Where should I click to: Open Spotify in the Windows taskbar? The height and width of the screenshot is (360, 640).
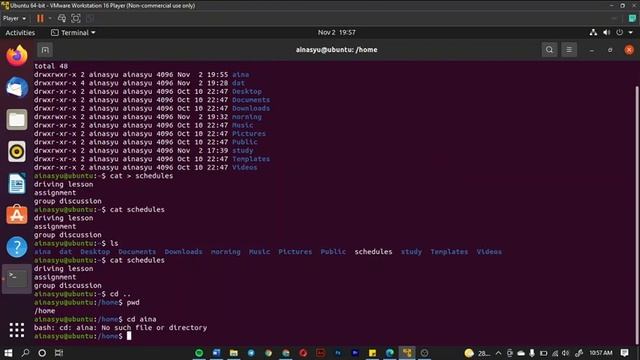[x=199, y=353]
